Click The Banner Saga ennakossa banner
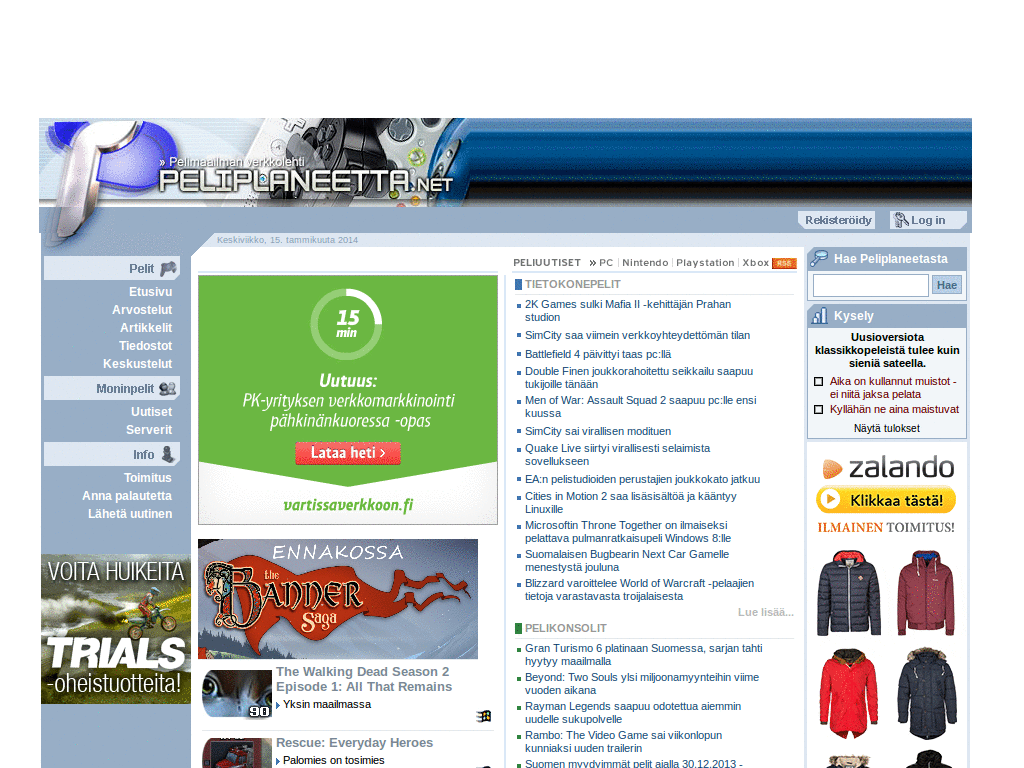The width and height of the screenshot is (1024, 768). click(x=338, y=599)
